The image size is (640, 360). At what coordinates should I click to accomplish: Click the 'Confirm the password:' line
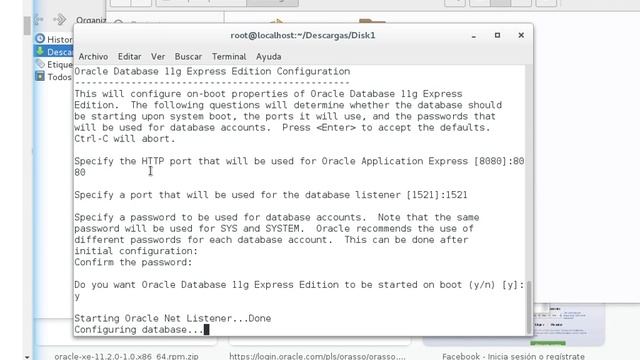(x=133, y=262)
